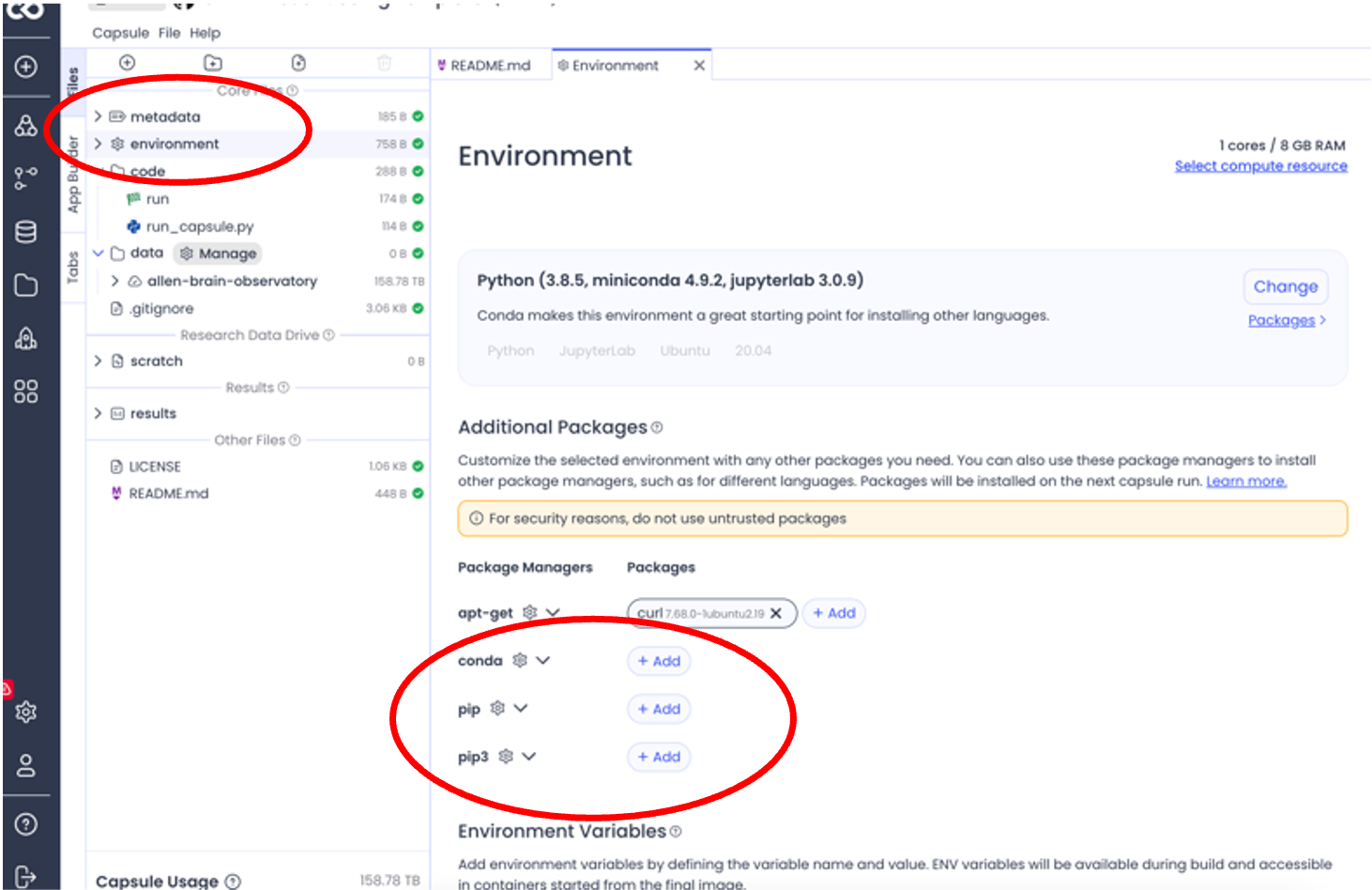The height and width of the screenshot is (890, 1372).
Task: Click Add for pip3 packages
Action: click(659, 757)
